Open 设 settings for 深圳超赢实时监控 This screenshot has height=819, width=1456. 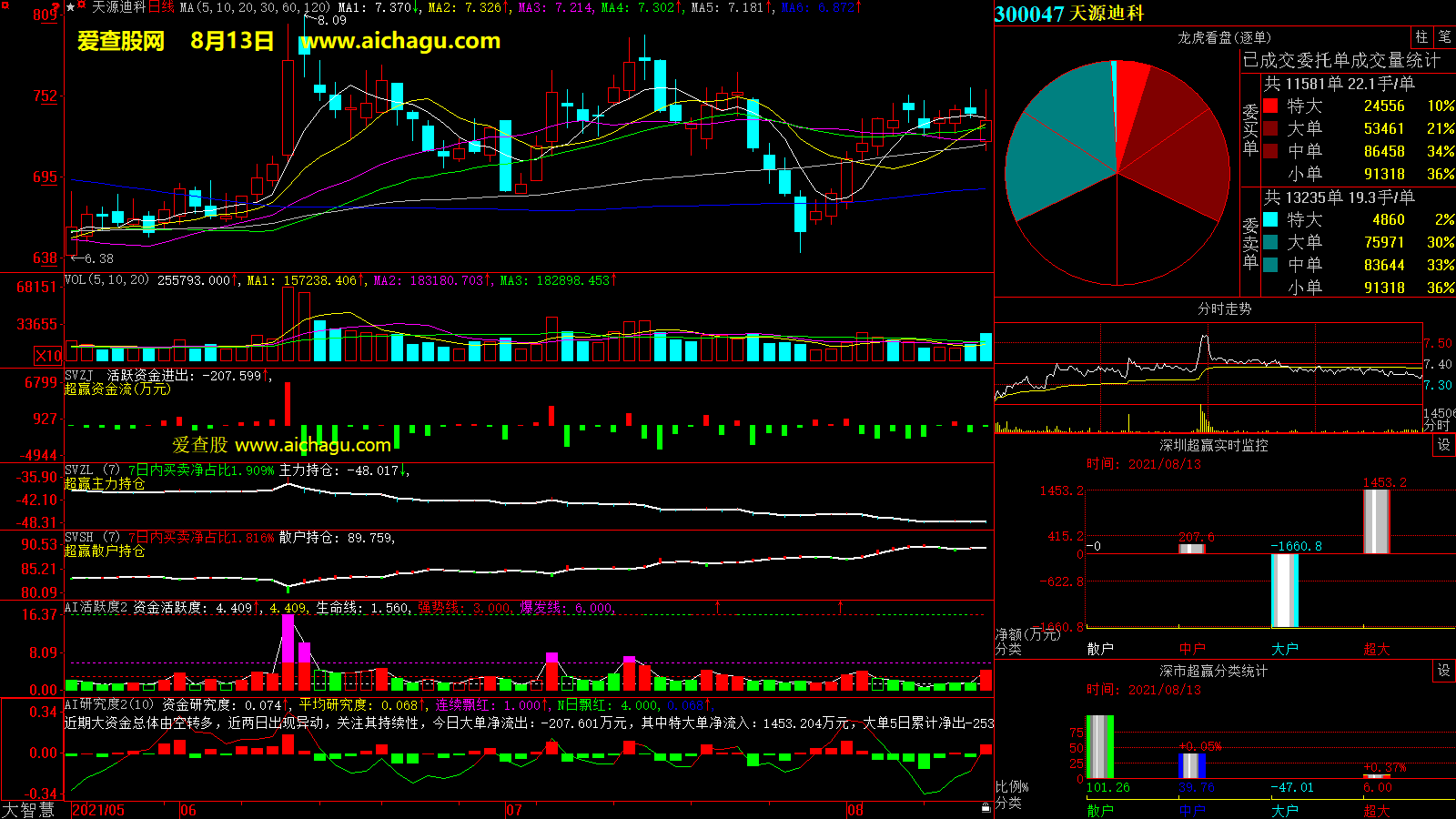[1443, 445]
